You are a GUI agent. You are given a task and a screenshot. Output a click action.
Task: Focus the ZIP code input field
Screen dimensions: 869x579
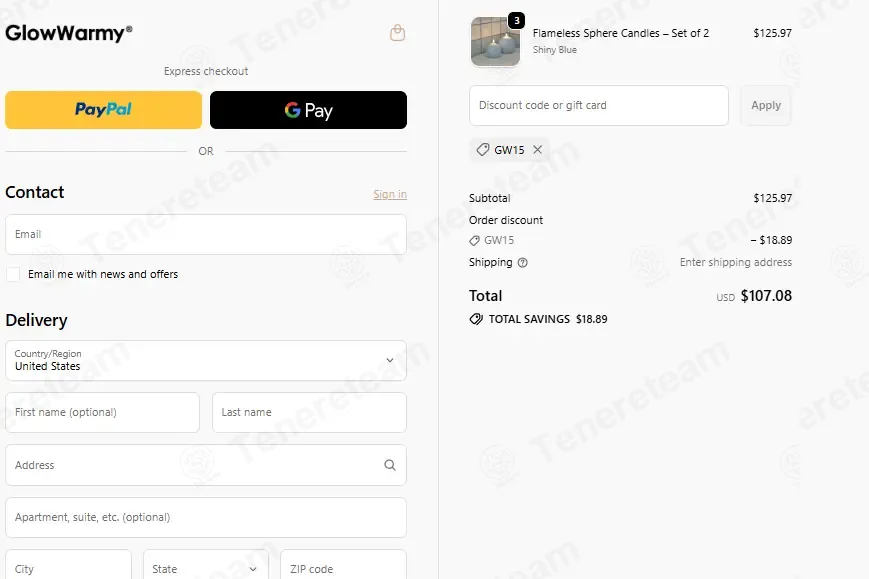point(344,565)
